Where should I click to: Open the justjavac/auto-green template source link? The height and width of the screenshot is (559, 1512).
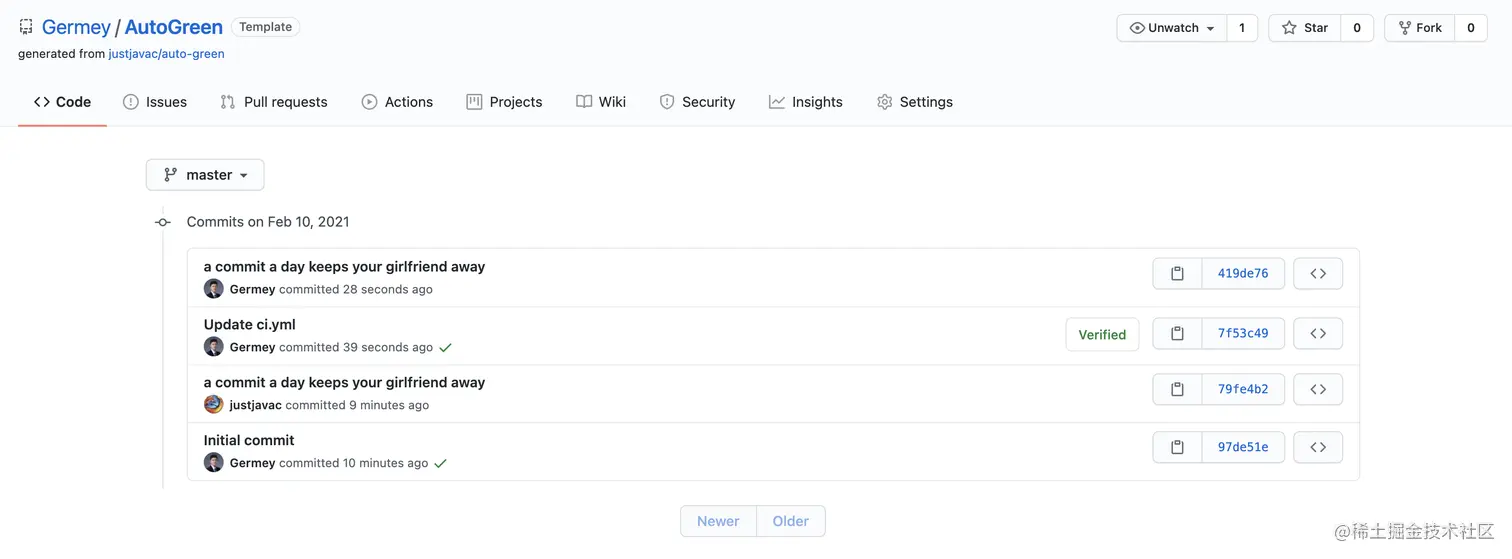167,54
